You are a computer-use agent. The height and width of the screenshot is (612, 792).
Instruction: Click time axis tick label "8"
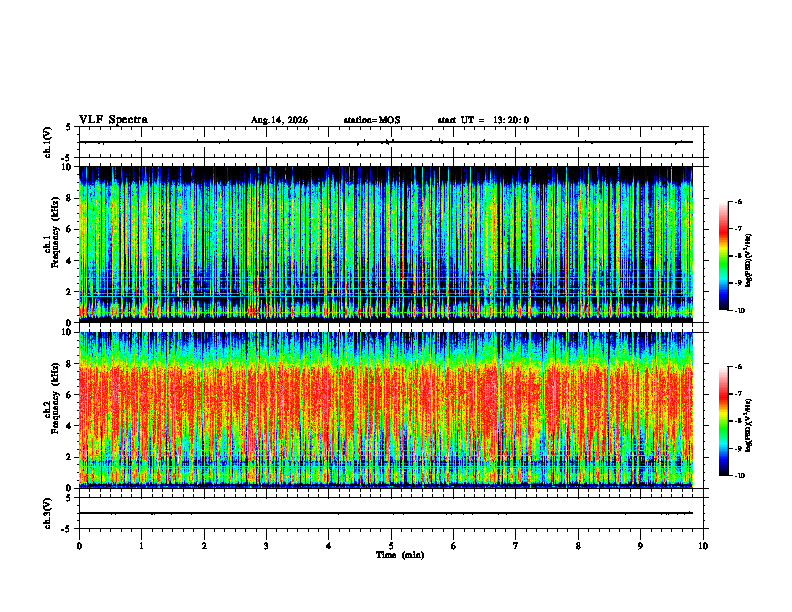point(578,546)
